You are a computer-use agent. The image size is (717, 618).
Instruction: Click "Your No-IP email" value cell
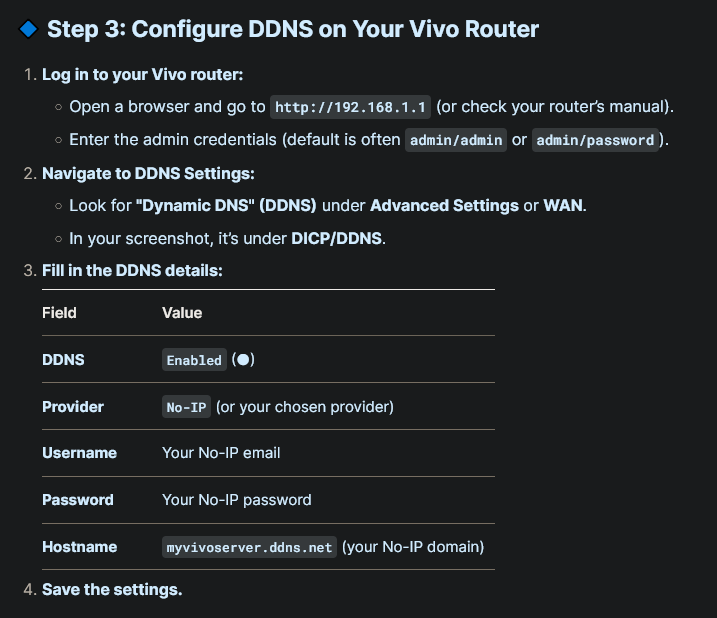point(221,453)
